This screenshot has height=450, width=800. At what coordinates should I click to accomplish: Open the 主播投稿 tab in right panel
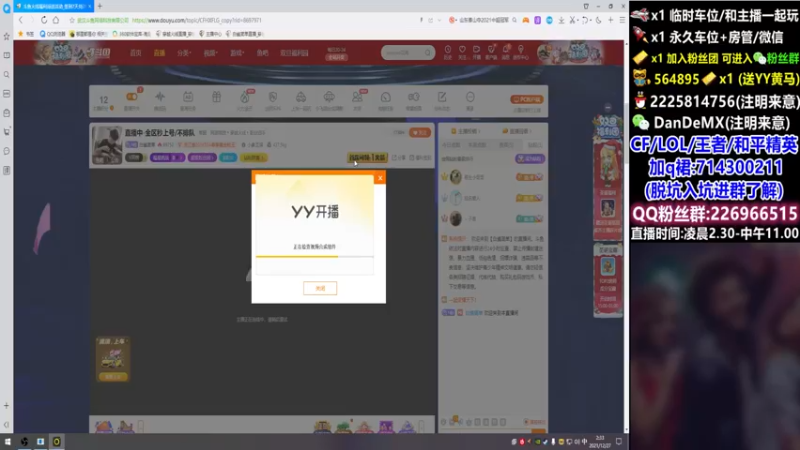(x=465, y=131)
